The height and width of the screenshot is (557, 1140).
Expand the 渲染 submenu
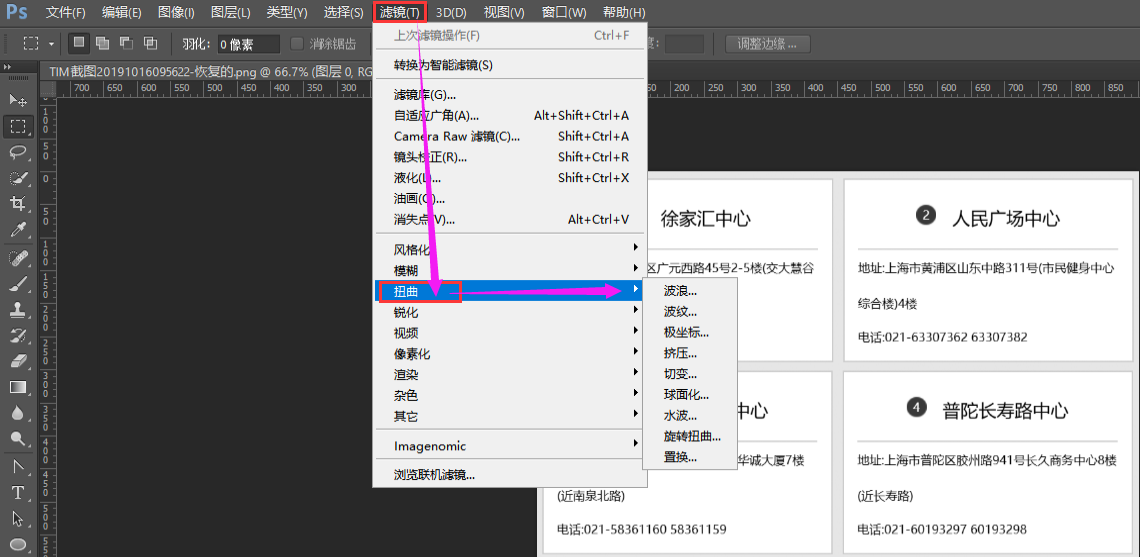[x=510, y=375]
